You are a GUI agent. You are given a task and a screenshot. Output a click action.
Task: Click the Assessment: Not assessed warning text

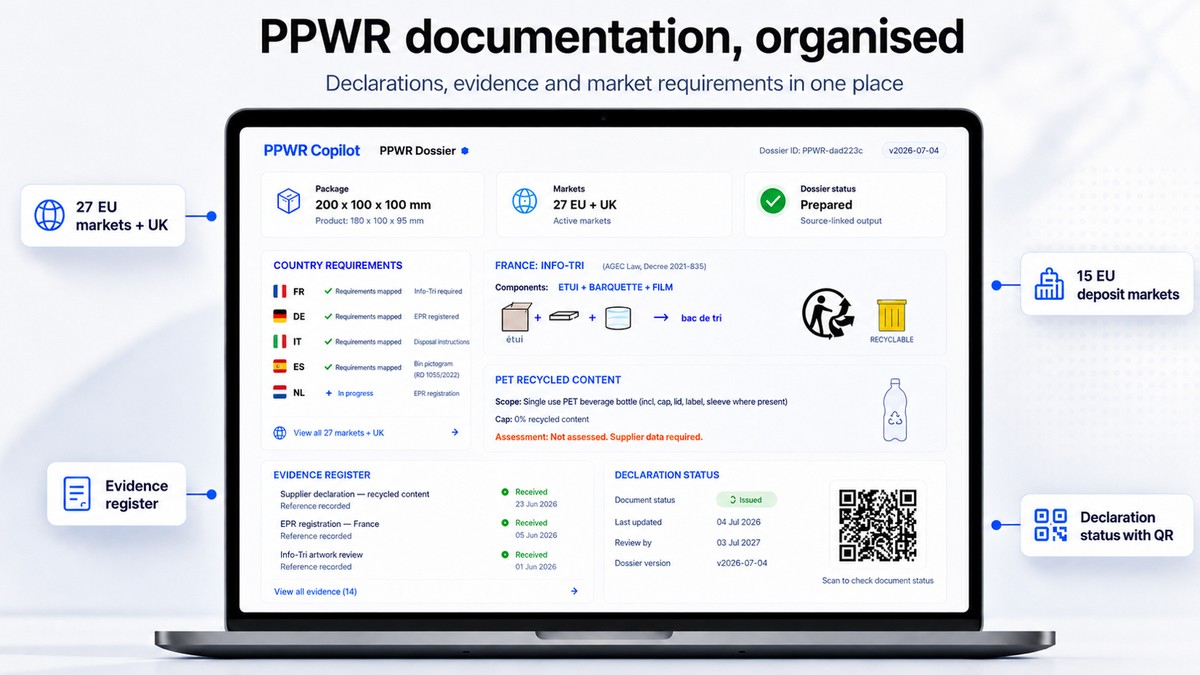[x=599, y=437]
